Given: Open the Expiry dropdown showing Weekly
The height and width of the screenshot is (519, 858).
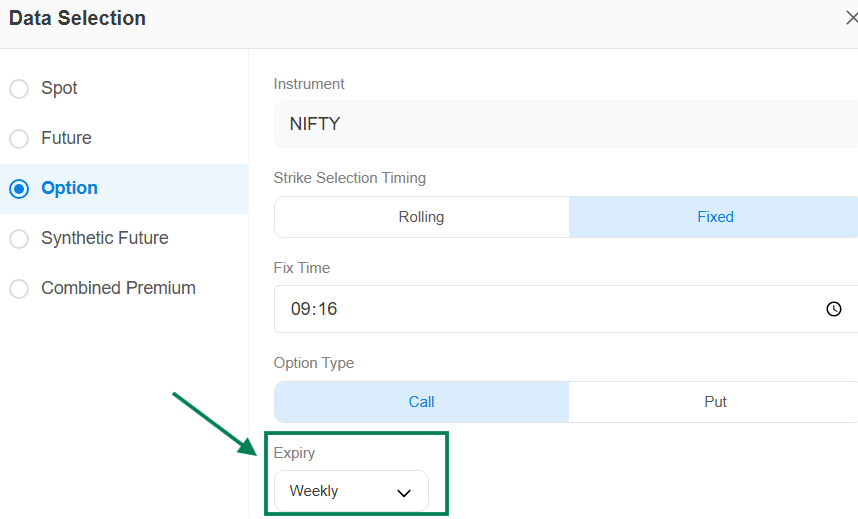Looking at the screenshot, I should [x=350, y=491].
